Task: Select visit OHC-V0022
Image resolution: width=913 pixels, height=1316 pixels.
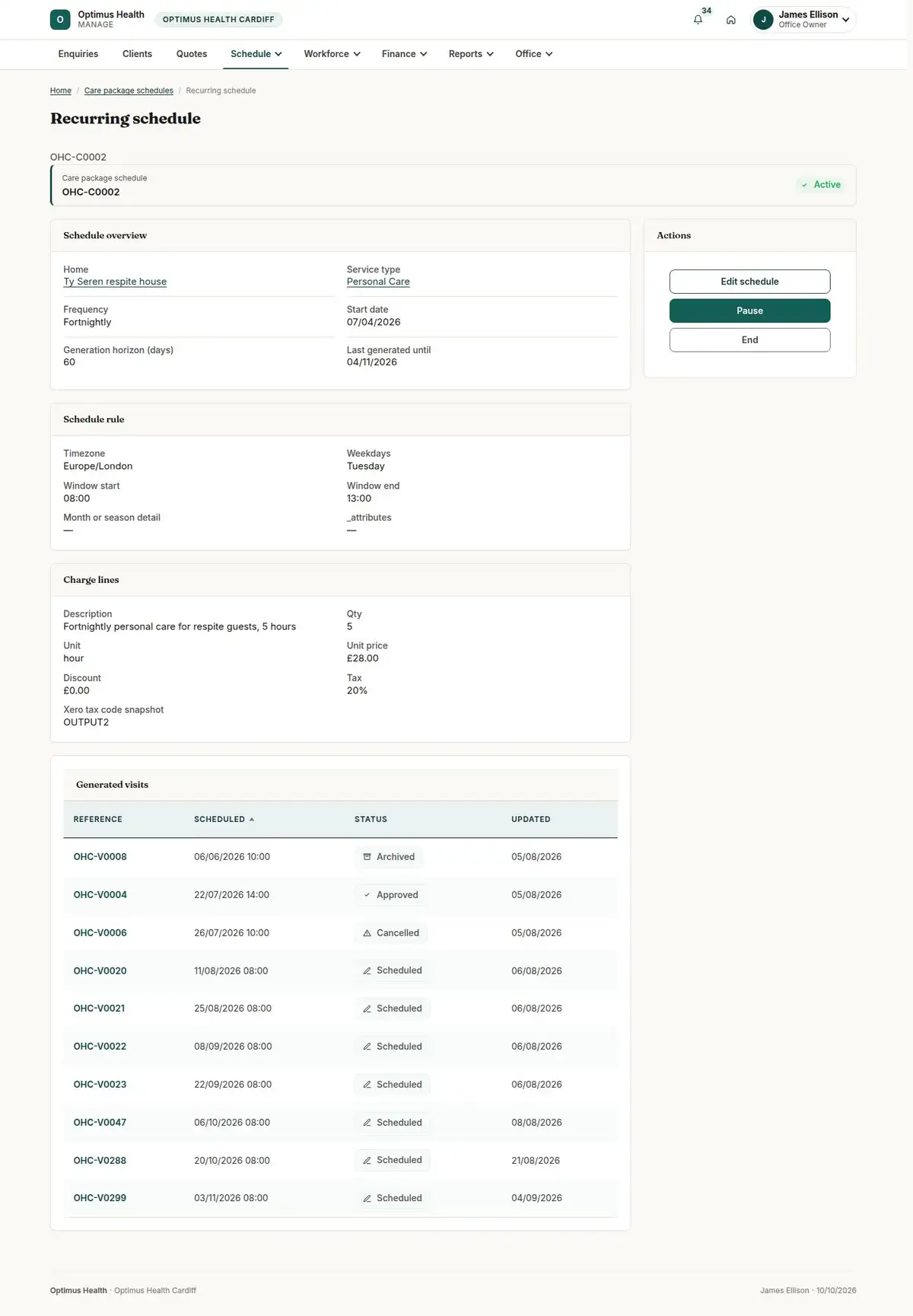Action: [x=100, y=1047]
